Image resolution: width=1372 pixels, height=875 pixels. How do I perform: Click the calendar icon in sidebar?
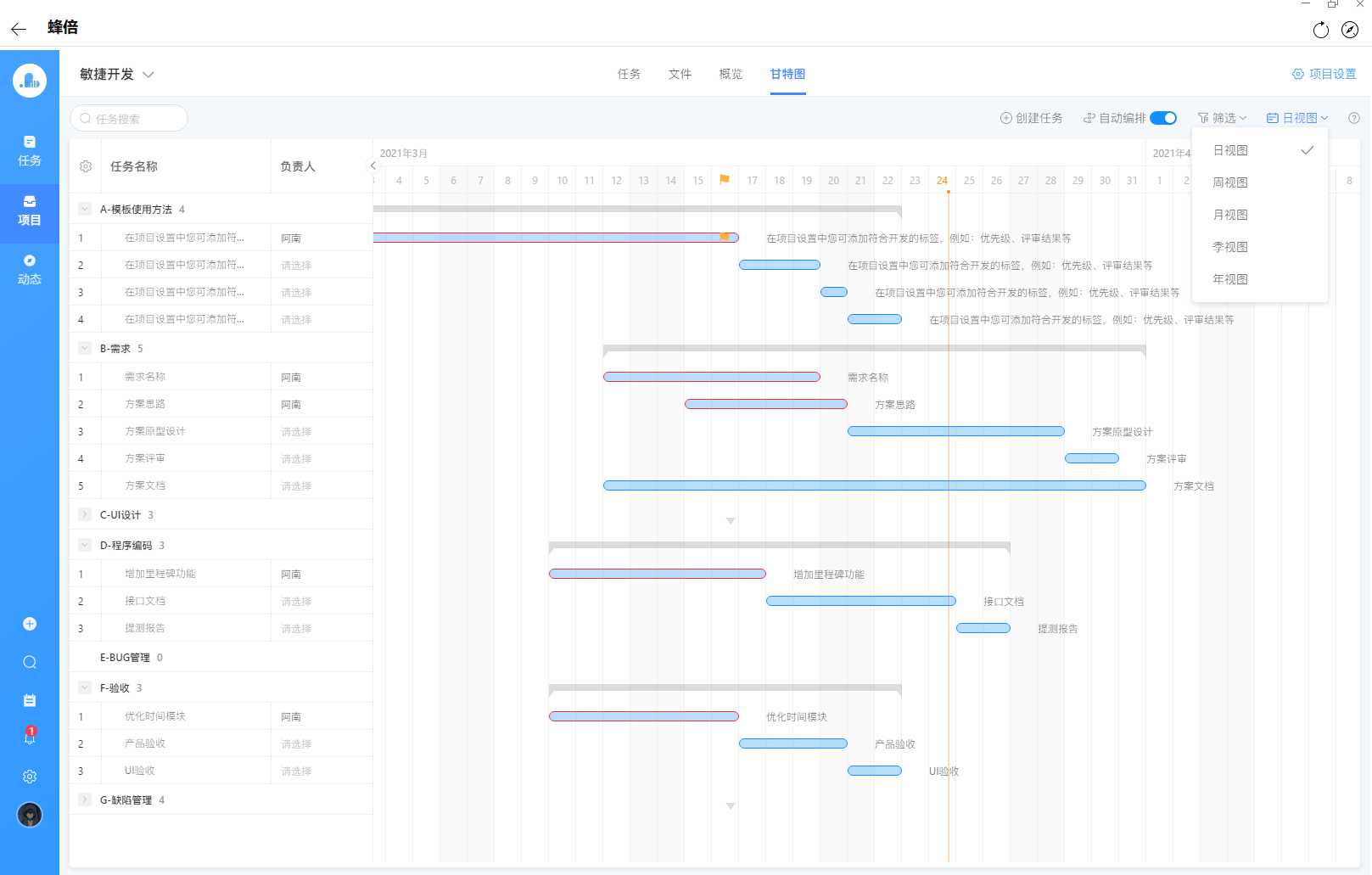(30, 700)
